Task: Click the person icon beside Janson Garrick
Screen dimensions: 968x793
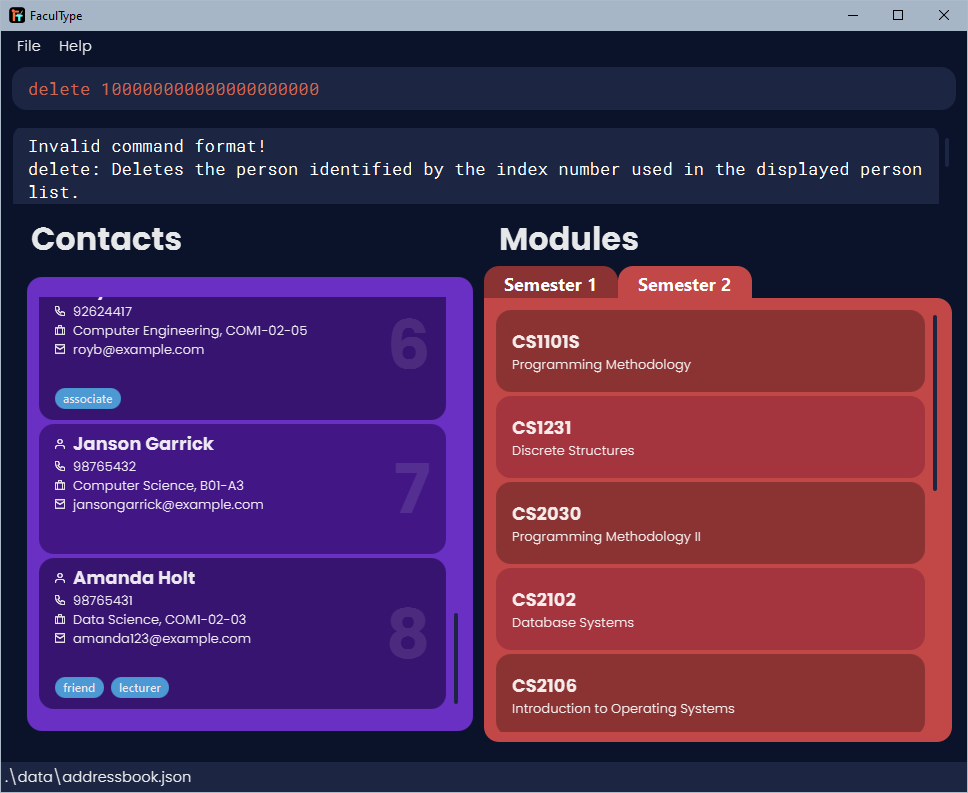Action: 60,444
